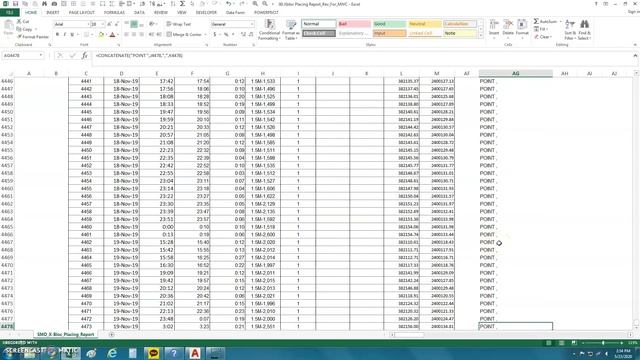640x360 pixels.
Task: Toggle Underline formatting
Action: [72, 35]
